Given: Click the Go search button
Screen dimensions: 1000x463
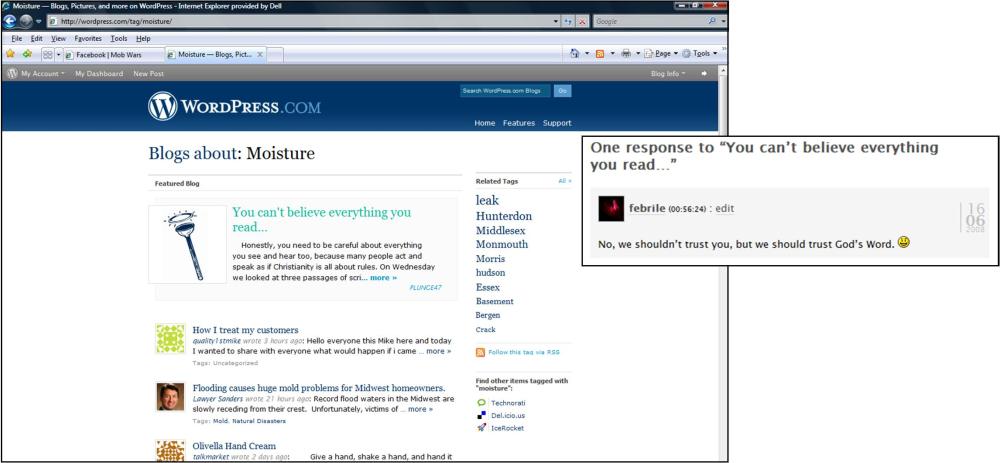Looking at the screenshot, I should pyautogui.click(x=563, y=91).
